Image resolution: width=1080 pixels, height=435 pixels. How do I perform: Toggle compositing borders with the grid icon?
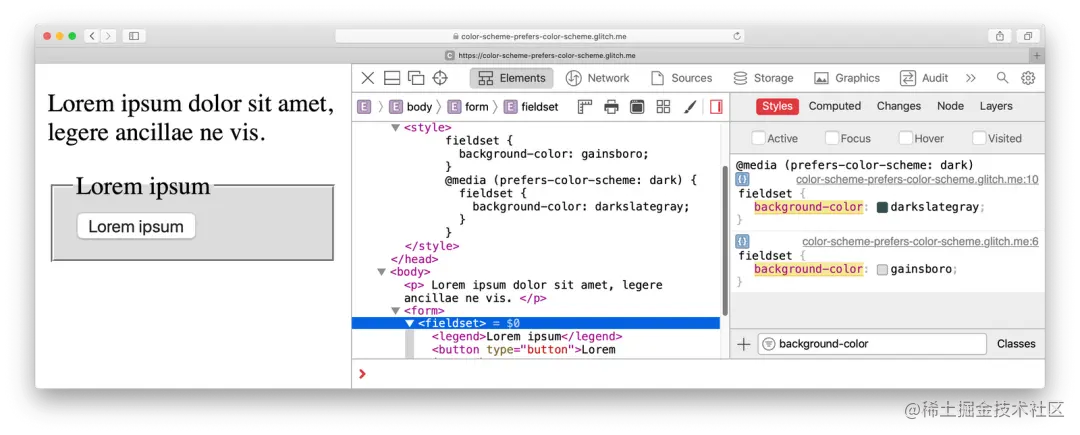point(663,107)
